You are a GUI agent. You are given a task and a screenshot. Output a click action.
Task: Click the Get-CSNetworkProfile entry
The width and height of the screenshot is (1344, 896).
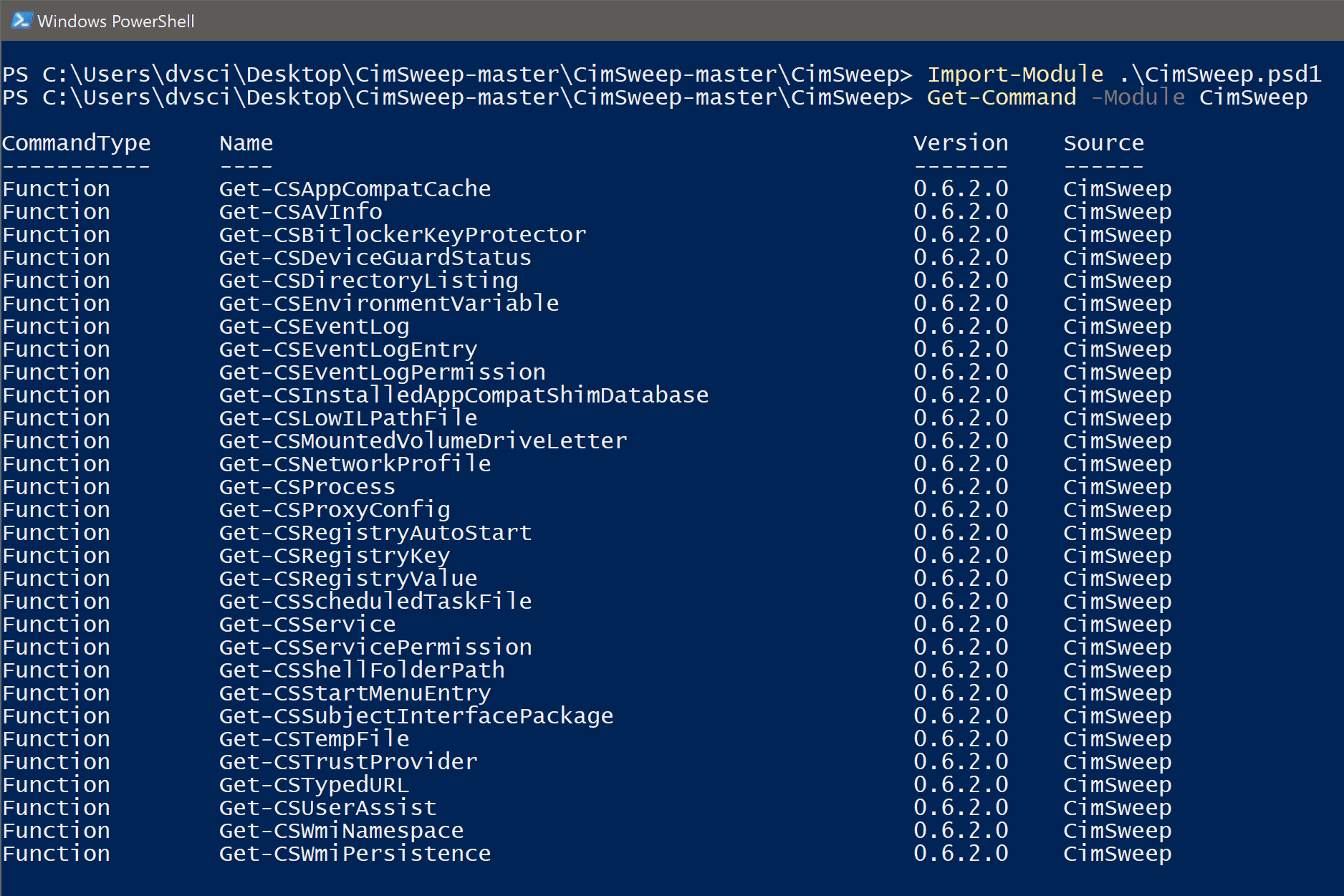pyautogui.click(x=355, y=464)
